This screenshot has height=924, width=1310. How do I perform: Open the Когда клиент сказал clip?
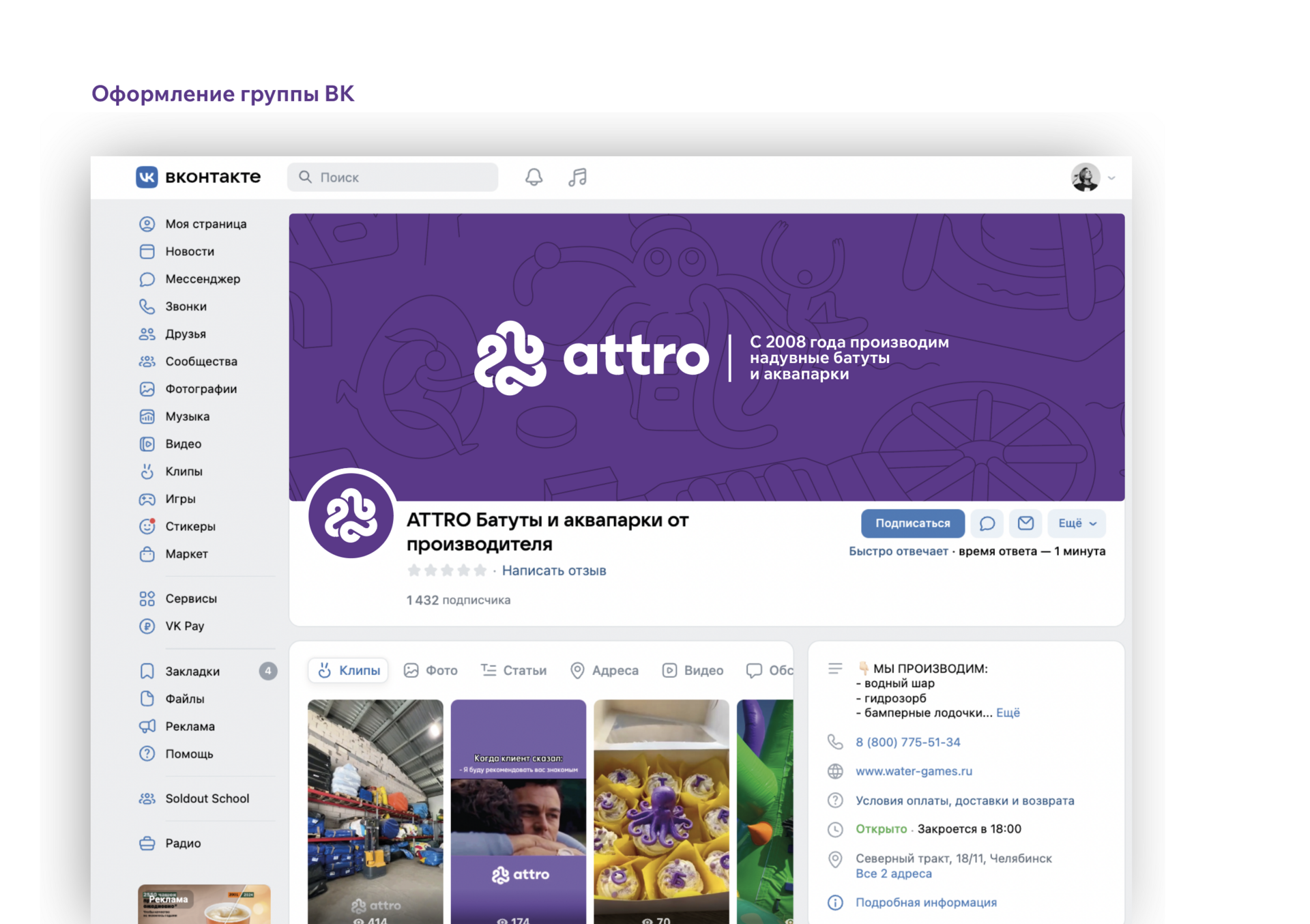tap(519, 811)
